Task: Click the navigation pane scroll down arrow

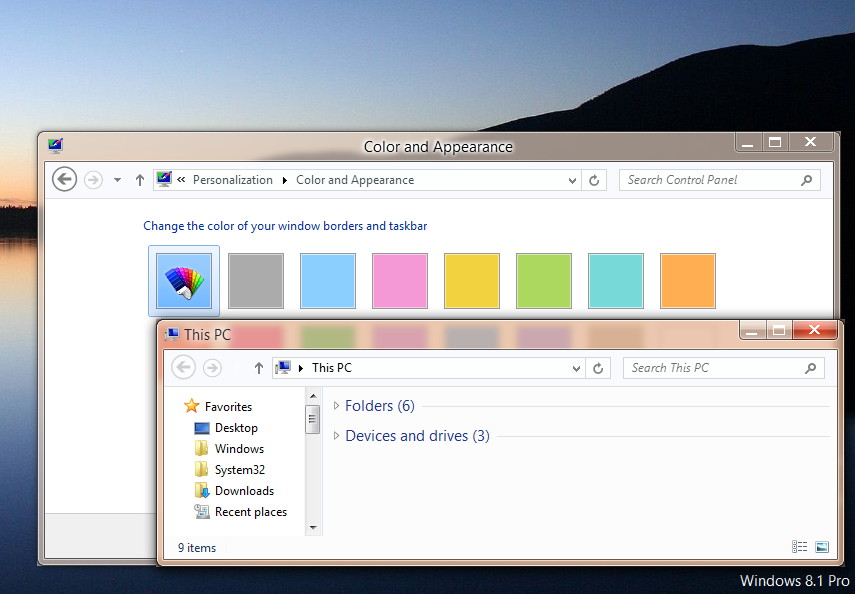Action: pyautogui.click(x=313, y=527)
